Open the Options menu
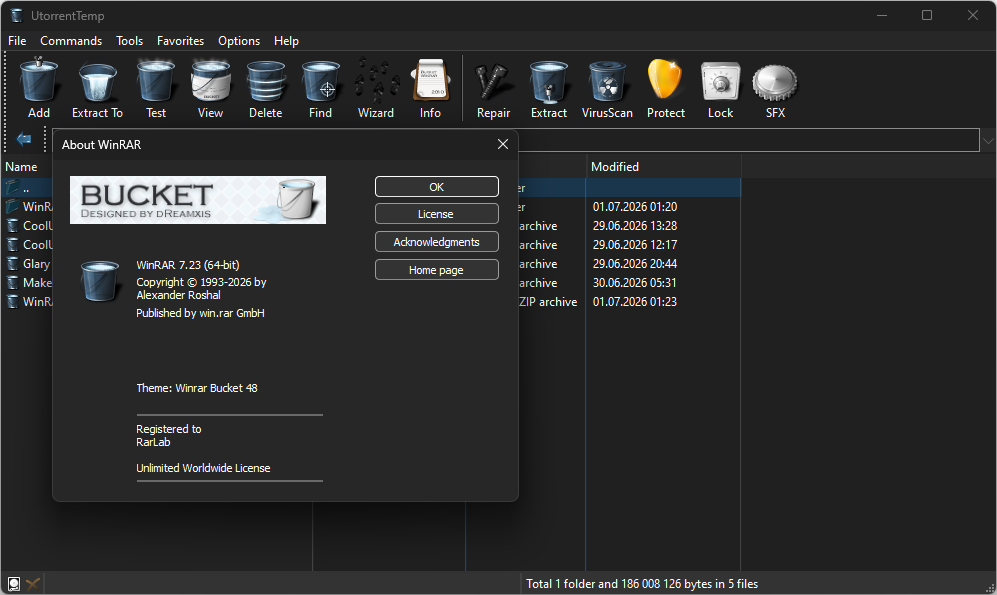 click(x=239, y=41)
